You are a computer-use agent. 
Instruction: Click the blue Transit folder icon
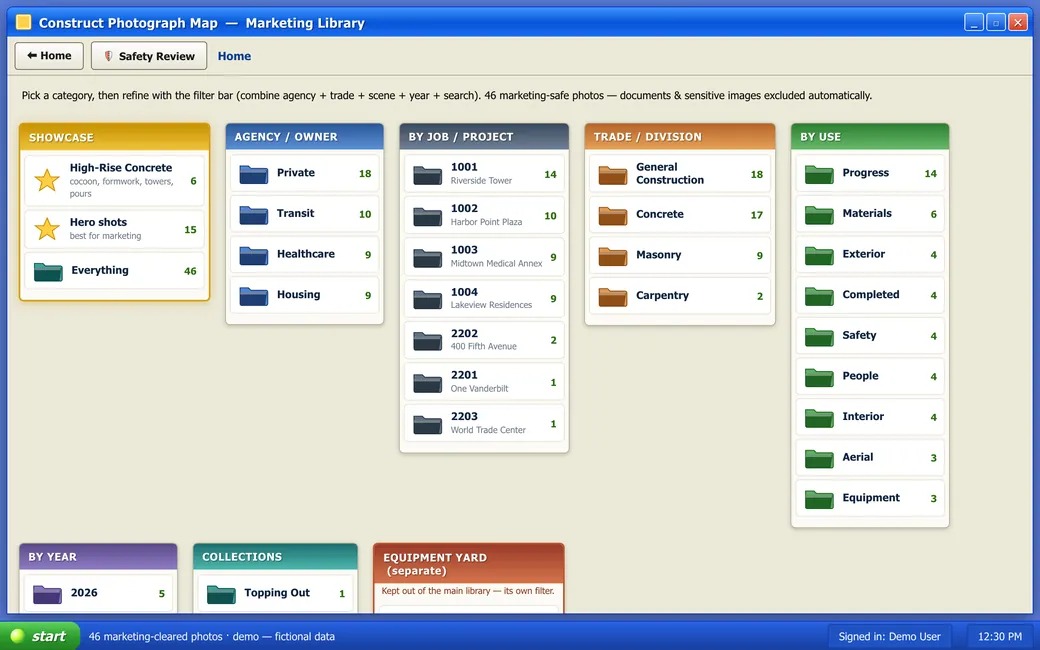(253, 214)
